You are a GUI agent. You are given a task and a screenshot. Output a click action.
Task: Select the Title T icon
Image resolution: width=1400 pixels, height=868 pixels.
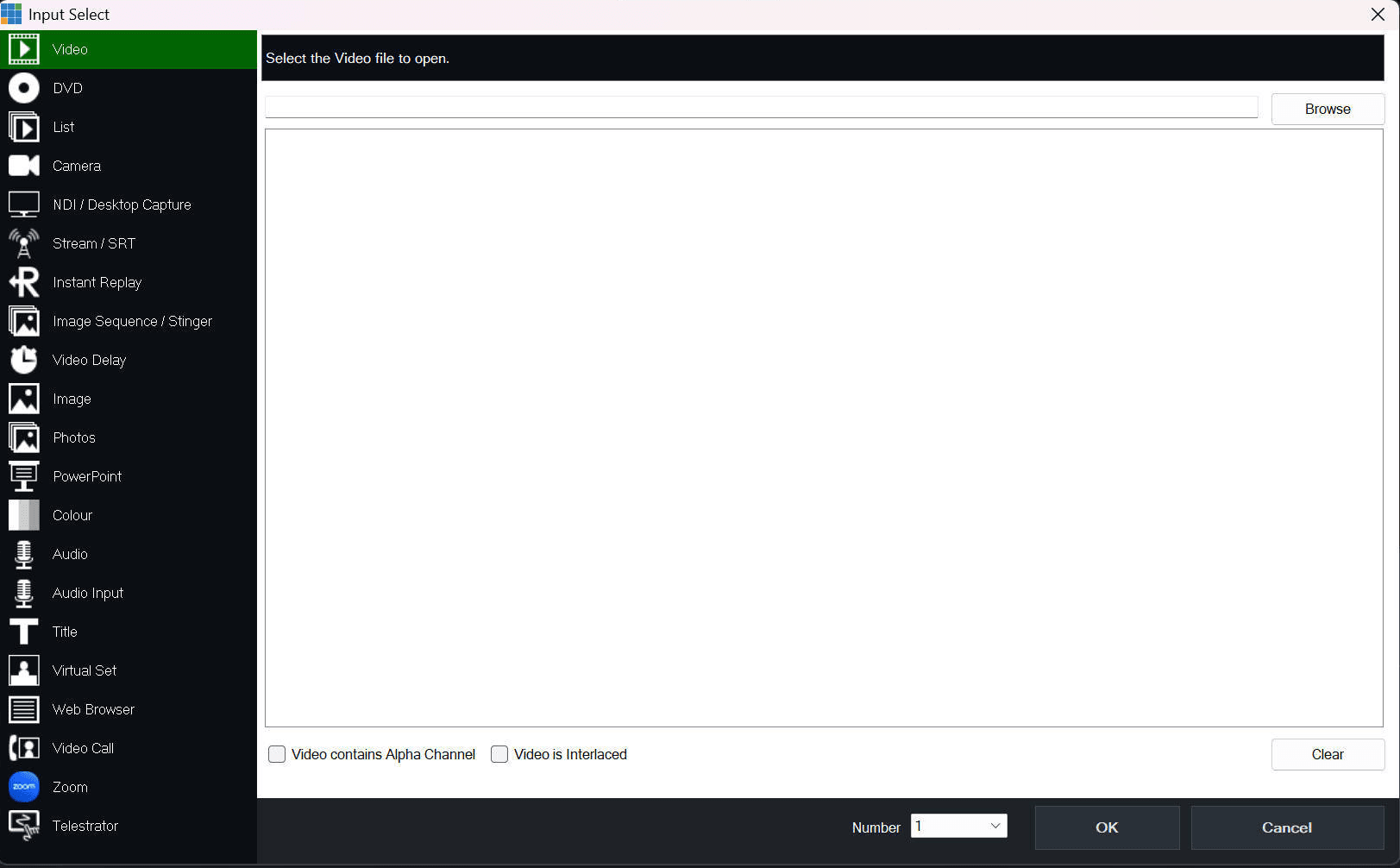pyautogui.click(x=24, y=632)
